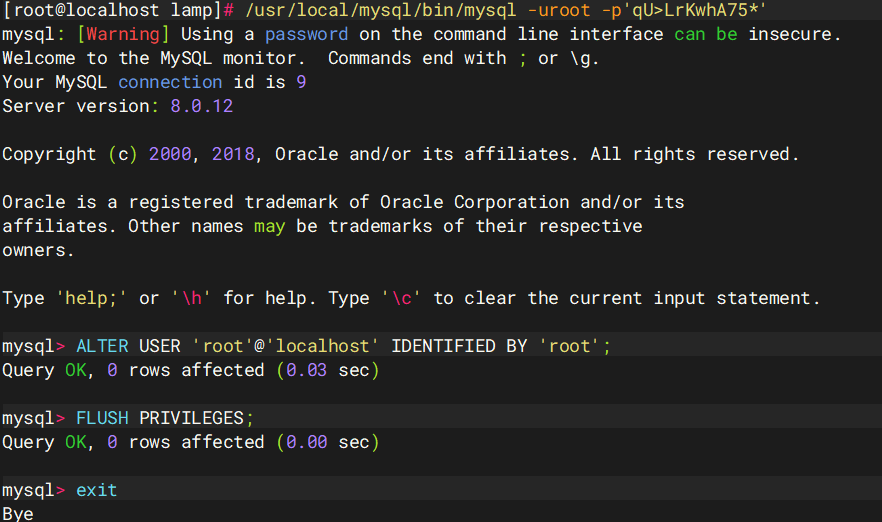882x522 pixels.
Task: Click the copyright year '2000'
Action: 170,154
